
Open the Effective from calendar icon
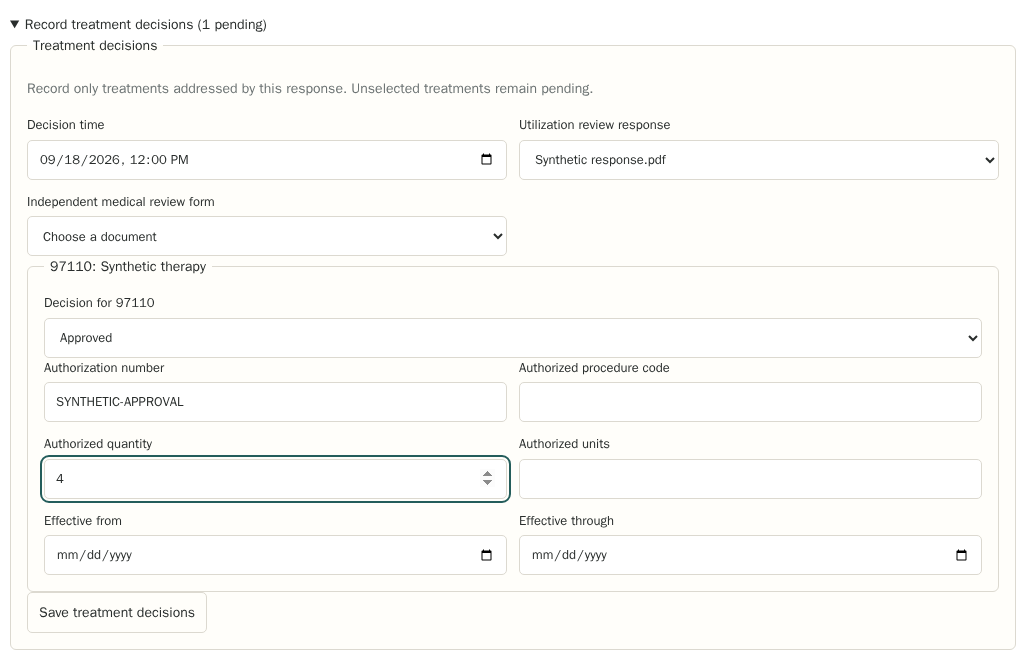coord(486,555)
